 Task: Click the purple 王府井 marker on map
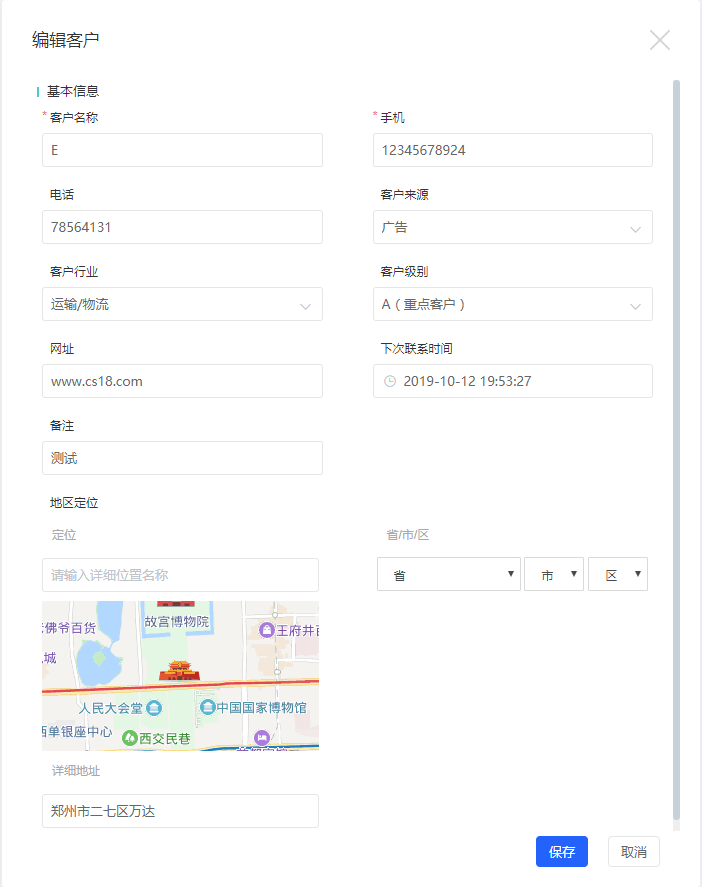coord(266,630)
